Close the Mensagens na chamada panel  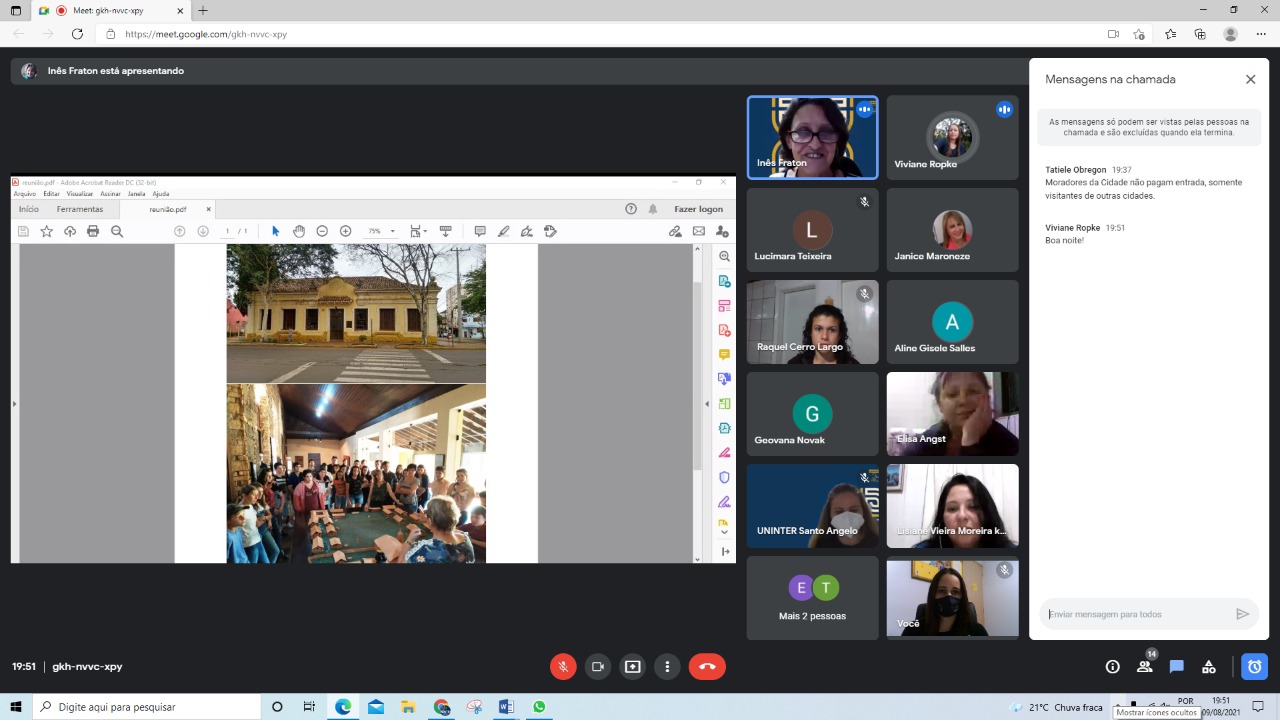pyautogui.click(x=1250, y=79)
